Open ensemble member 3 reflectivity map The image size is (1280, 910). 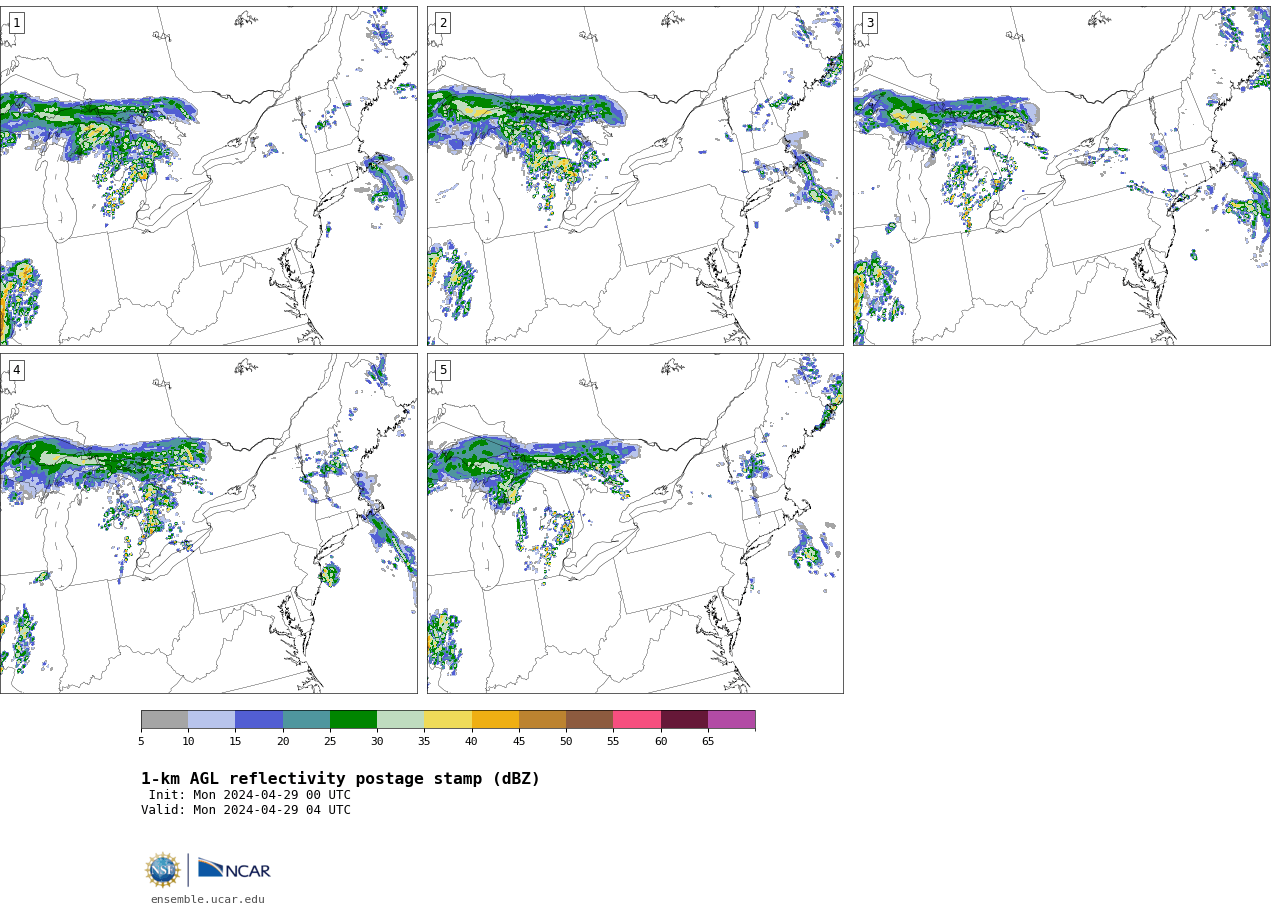click(1061, 176)
